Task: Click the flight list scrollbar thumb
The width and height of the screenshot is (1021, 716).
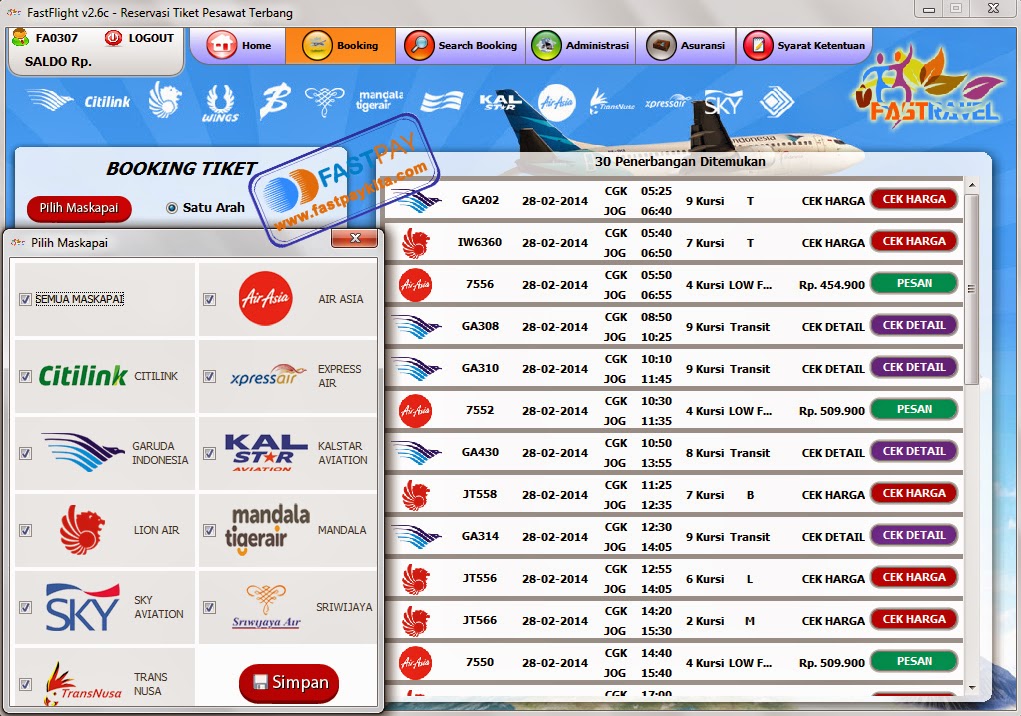Action: pyautogui.click(x=972, y=289)
